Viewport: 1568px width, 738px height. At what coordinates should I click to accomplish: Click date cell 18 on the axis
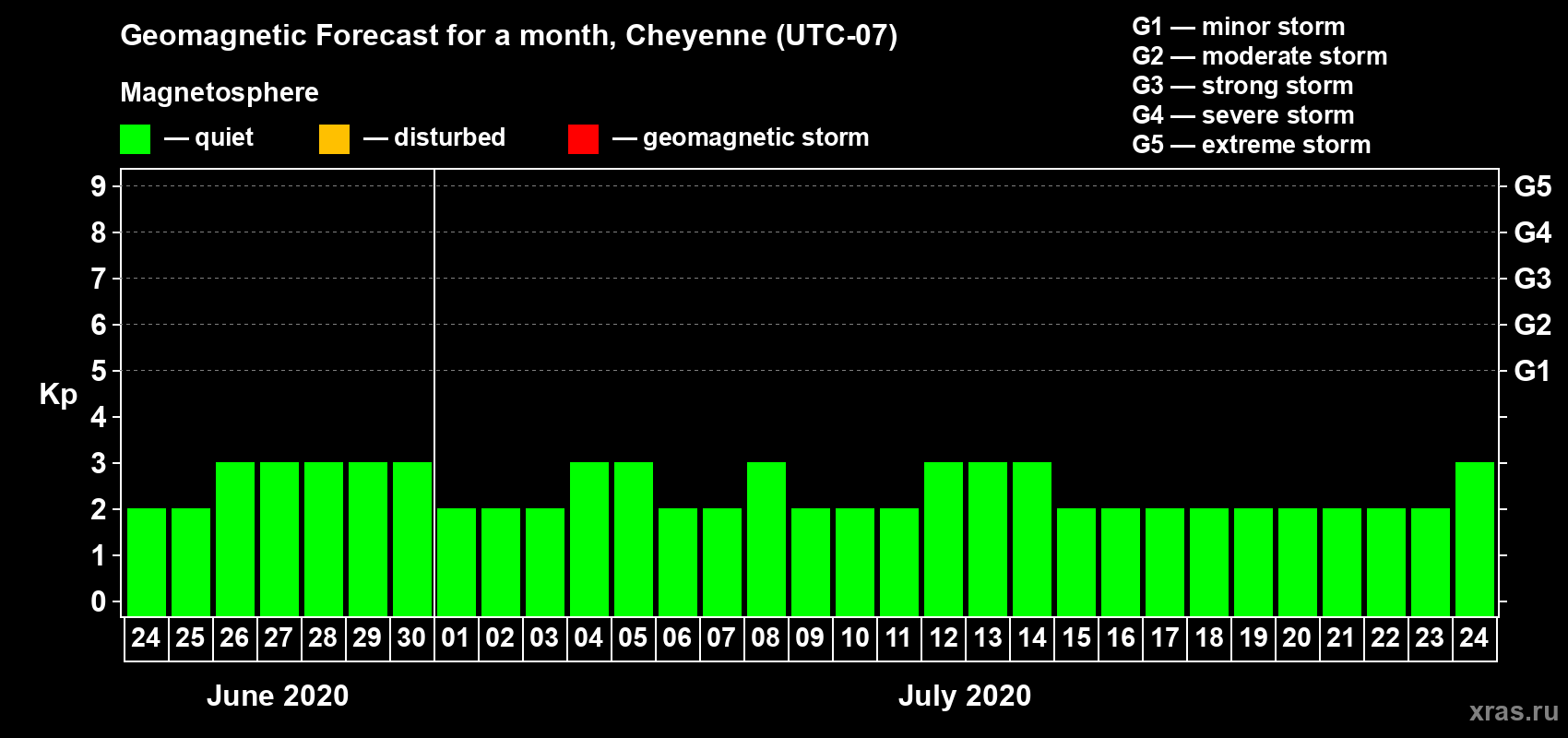click(1209, 638)
